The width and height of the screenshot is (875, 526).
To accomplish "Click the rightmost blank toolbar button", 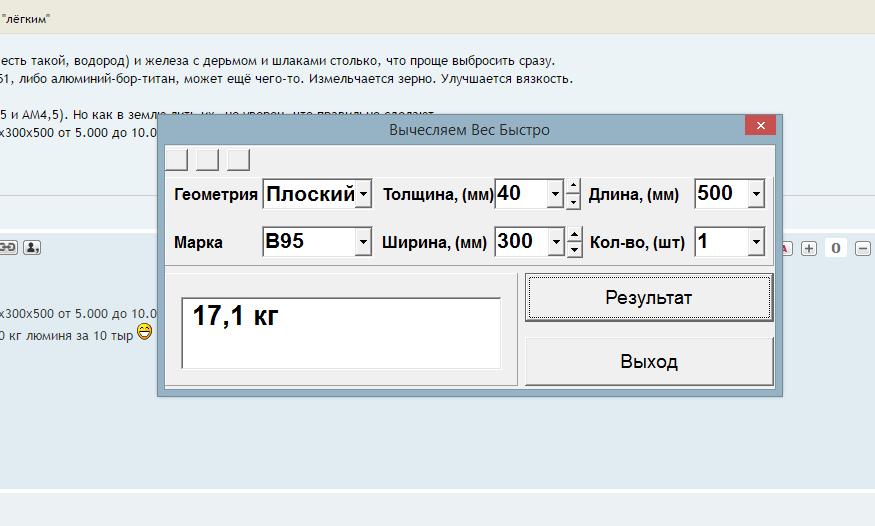I will 238,160.
